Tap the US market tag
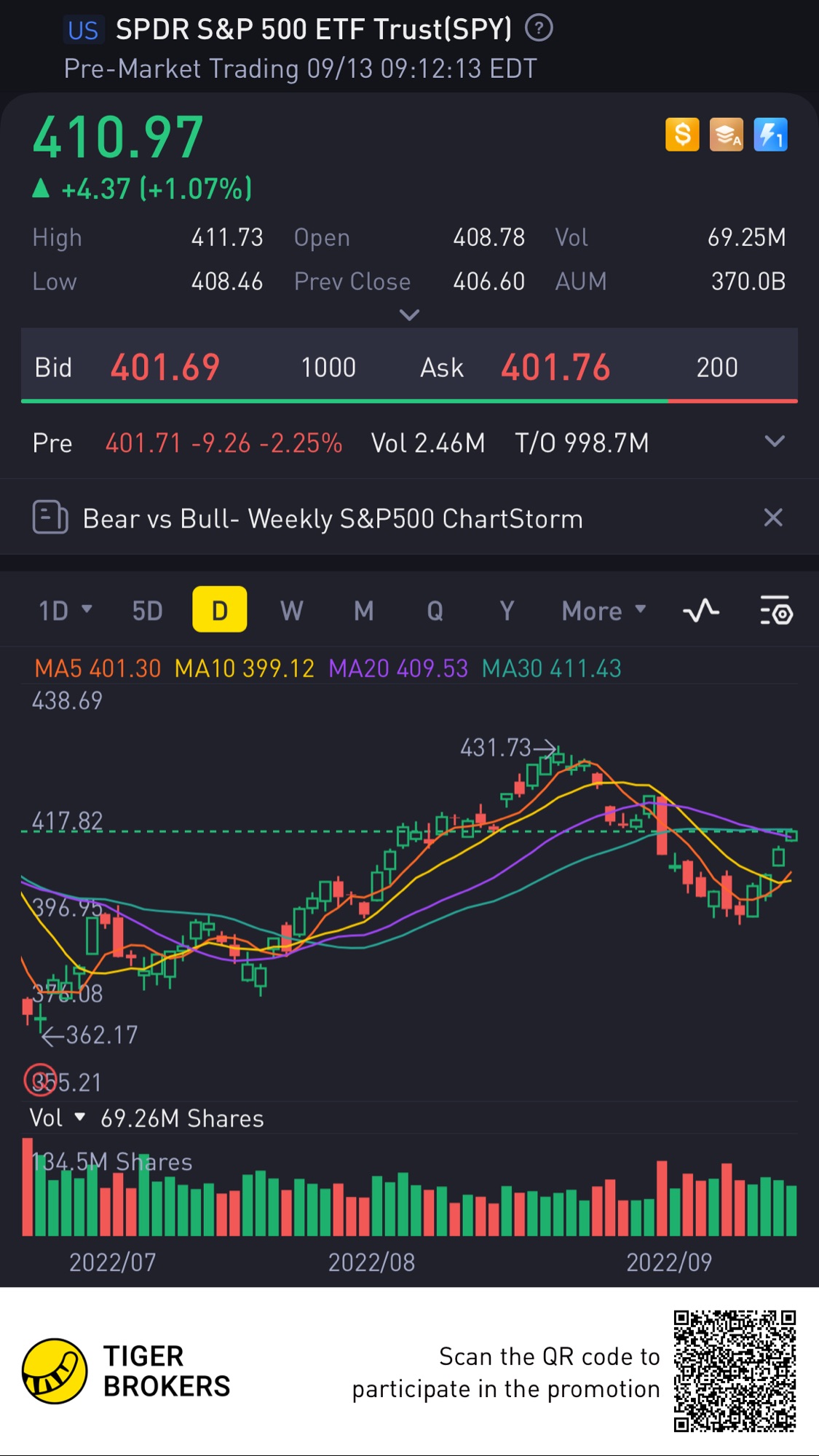 [x=83, y=30]
